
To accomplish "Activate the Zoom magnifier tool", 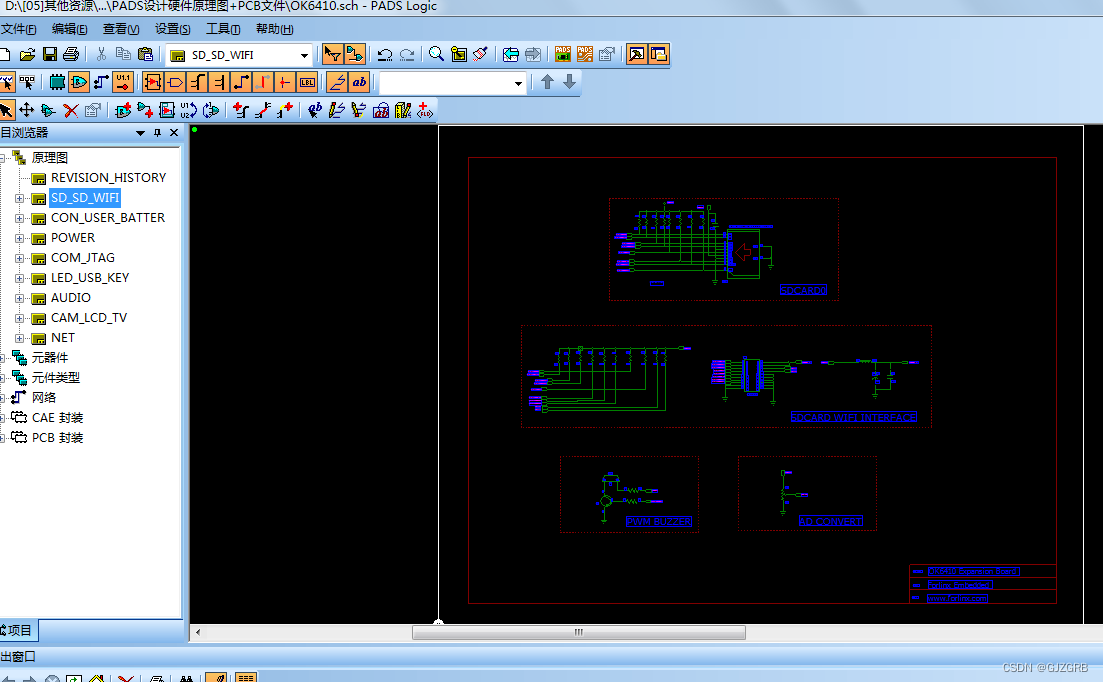I will pyautogui.click(x=436, y=54).
